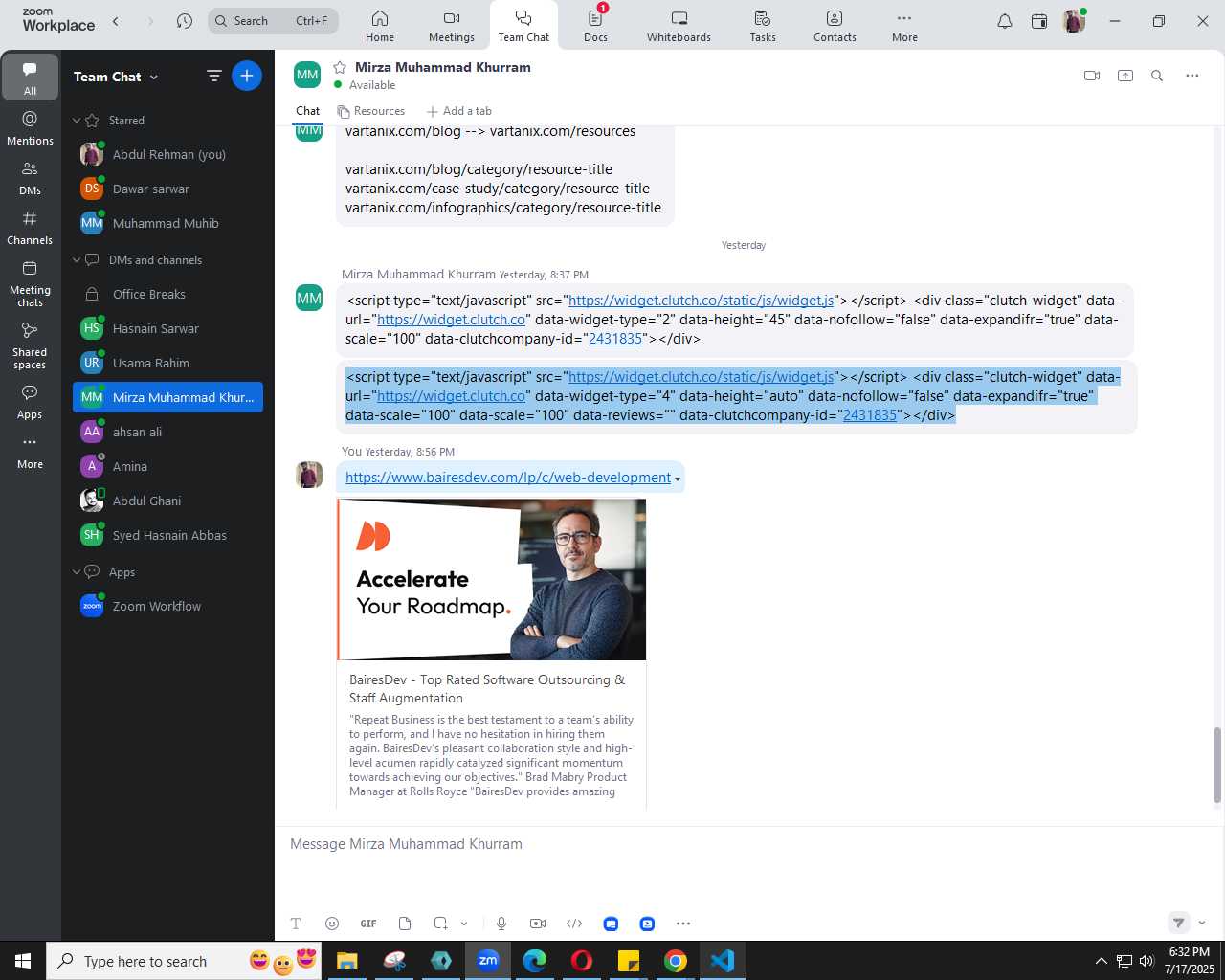The image size is (1225, 980).
Task: Open More in the left sidebar
Action: pyautogui.click(x=30, y=452)
